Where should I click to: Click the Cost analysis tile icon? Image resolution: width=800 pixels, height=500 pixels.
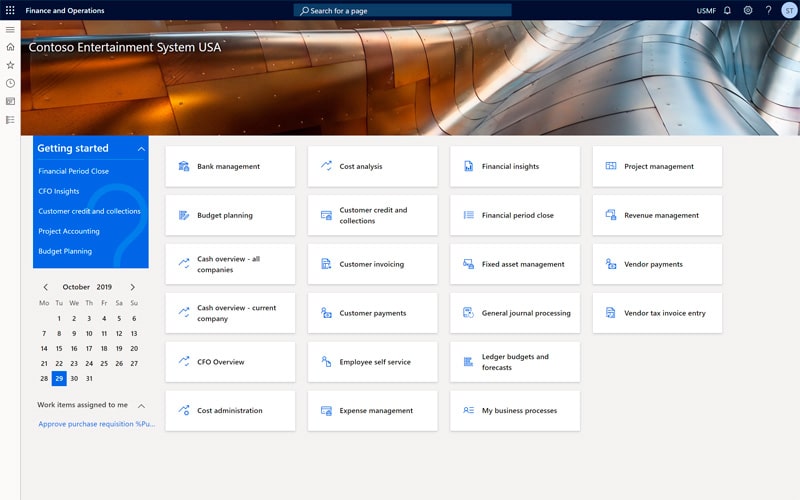tap(326, 166)
